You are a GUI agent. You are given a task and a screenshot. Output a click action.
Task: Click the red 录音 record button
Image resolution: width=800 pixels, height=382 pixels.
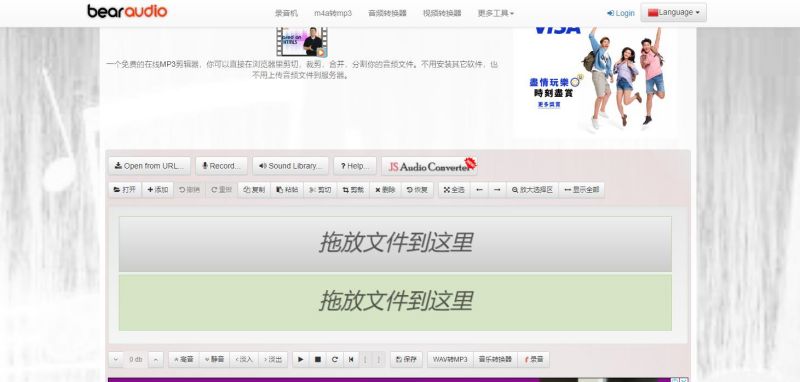pos(534,360)
